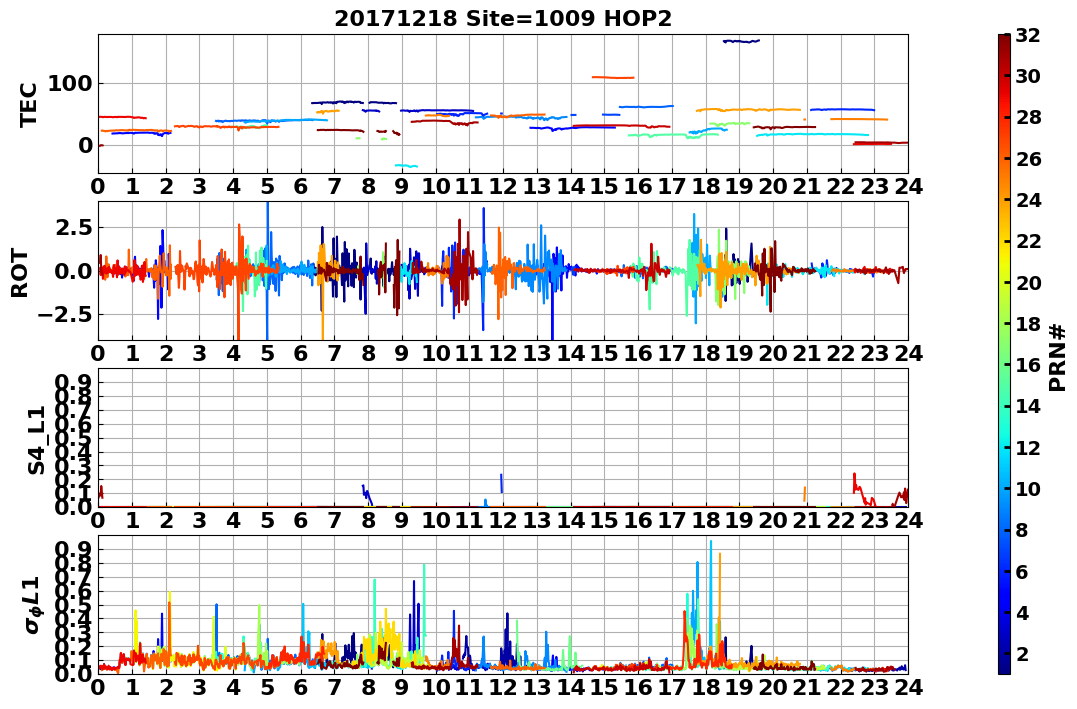Click the x-axis tick 24 under the TEC panel

pyautogui.click(x=908, y=186)
